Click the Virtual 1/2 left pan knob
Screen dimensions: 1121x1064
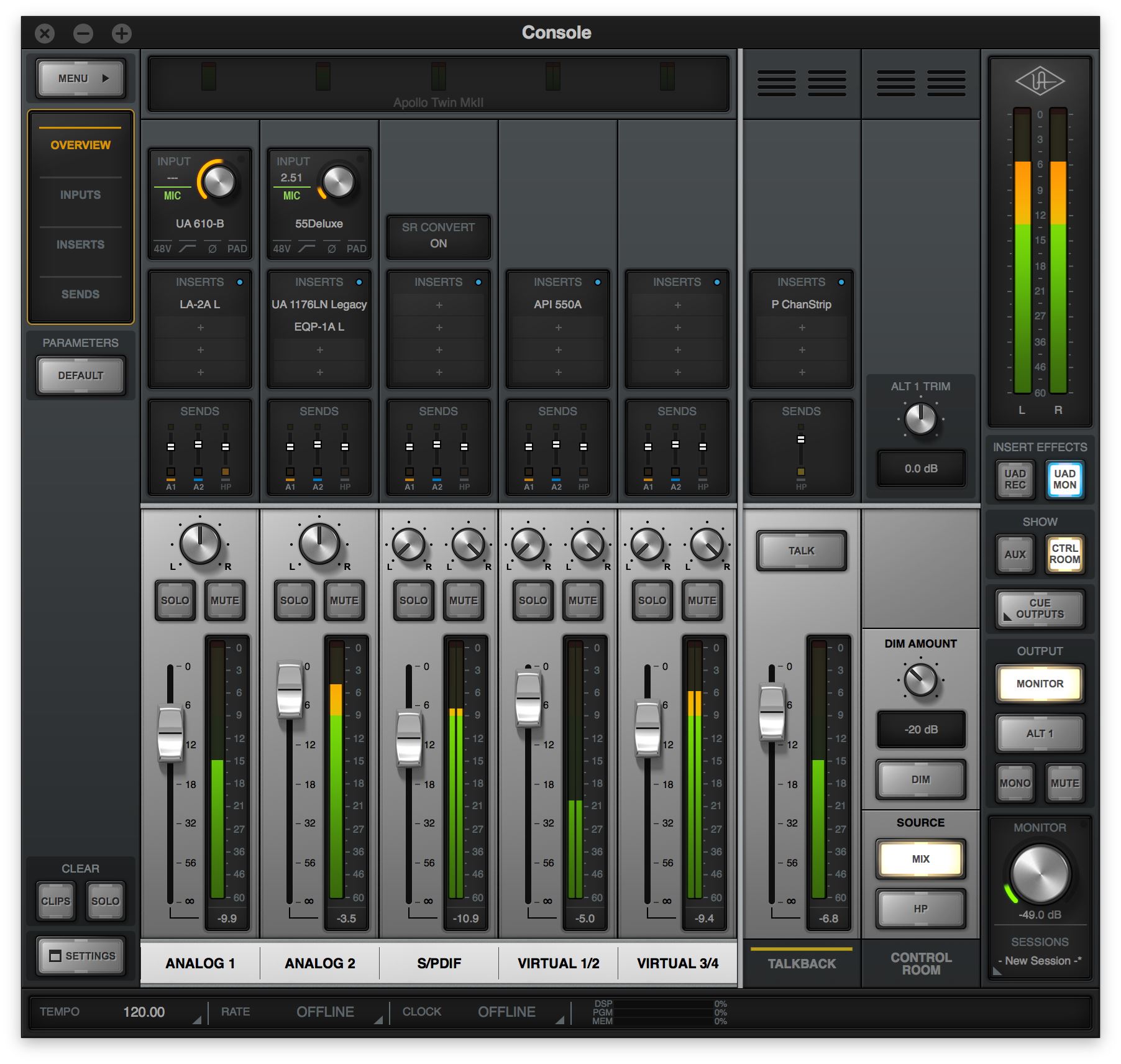528,544
